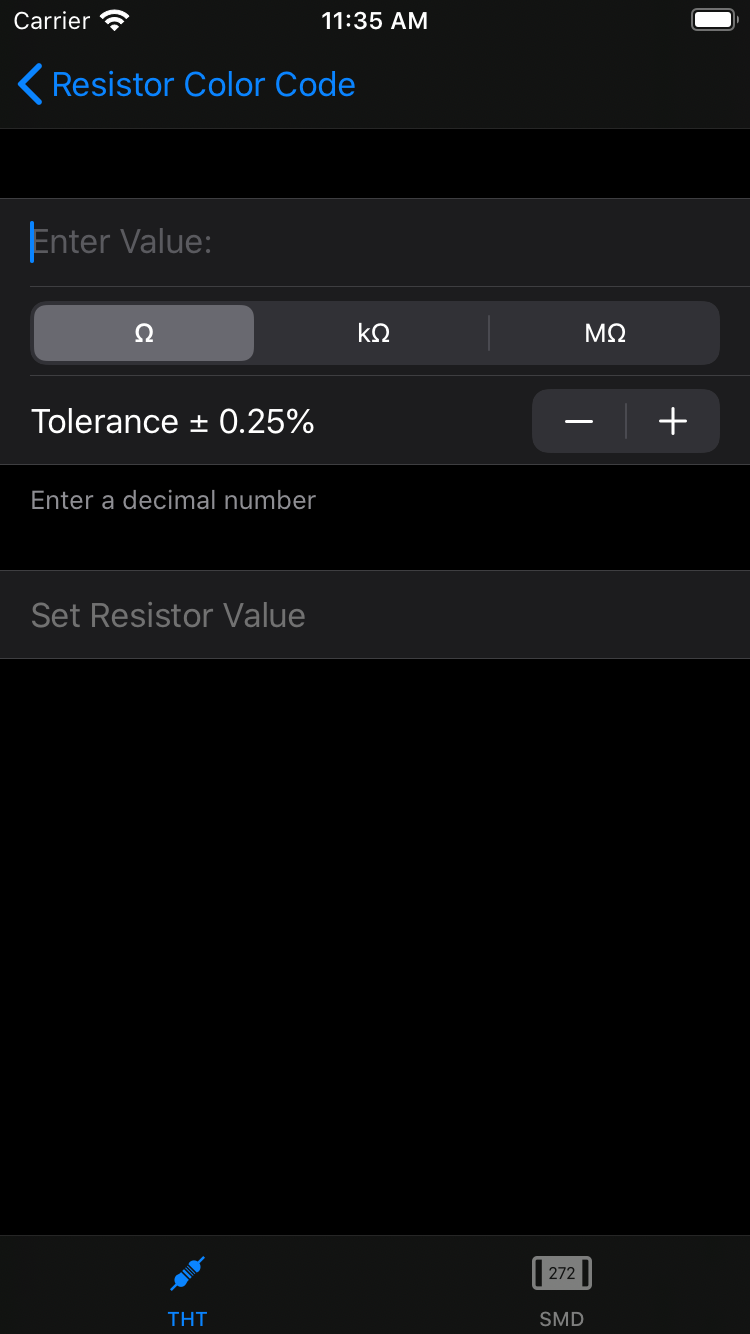Focus the Enter Value placeholder text
750x1334 pixels.
[122, 242]
